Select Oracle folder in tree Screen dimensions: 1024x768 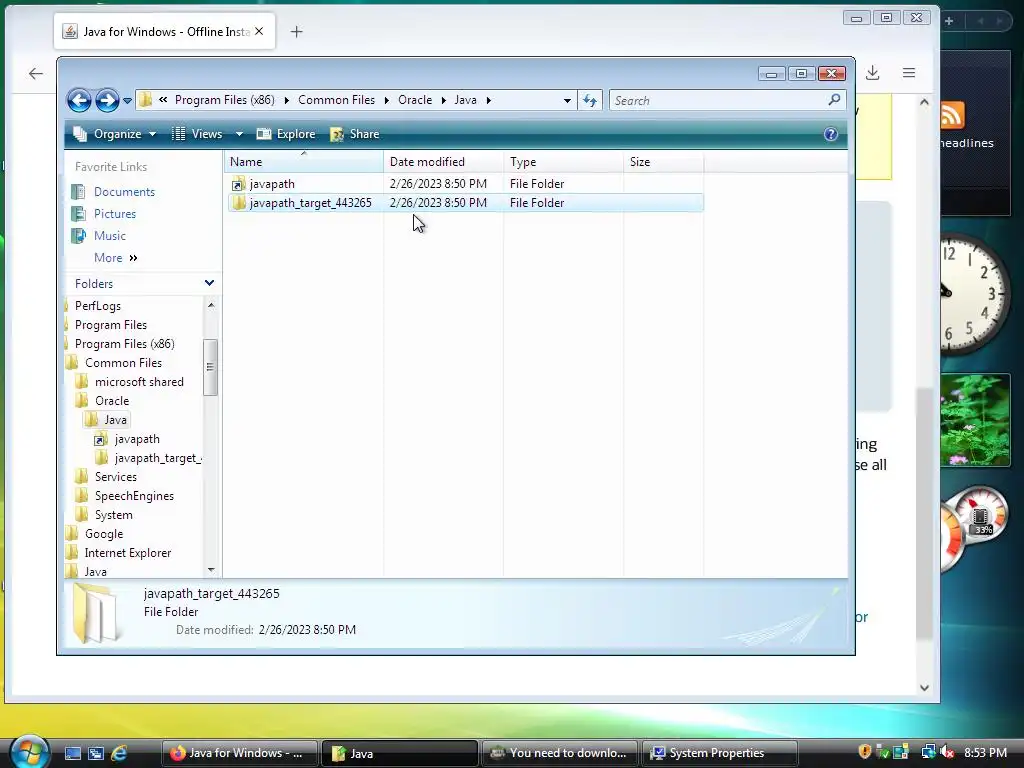pos(112,401)
